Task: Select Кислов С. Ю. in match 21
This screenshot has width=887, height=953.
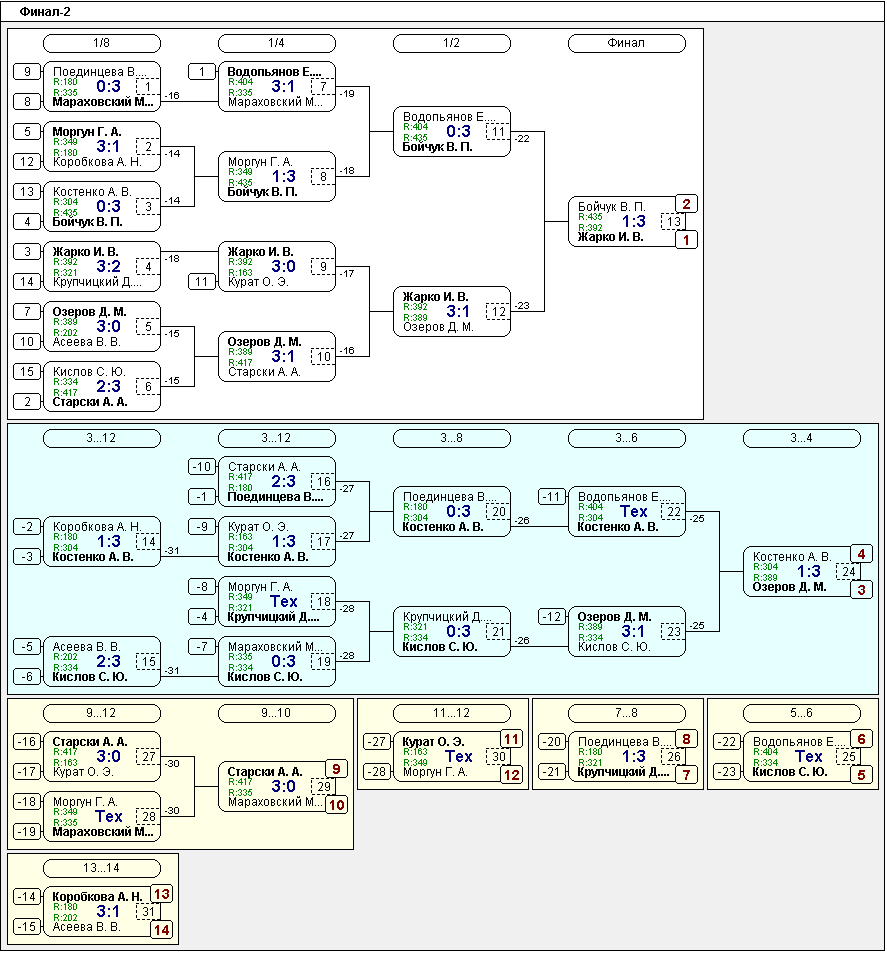Action: (440, 647)
